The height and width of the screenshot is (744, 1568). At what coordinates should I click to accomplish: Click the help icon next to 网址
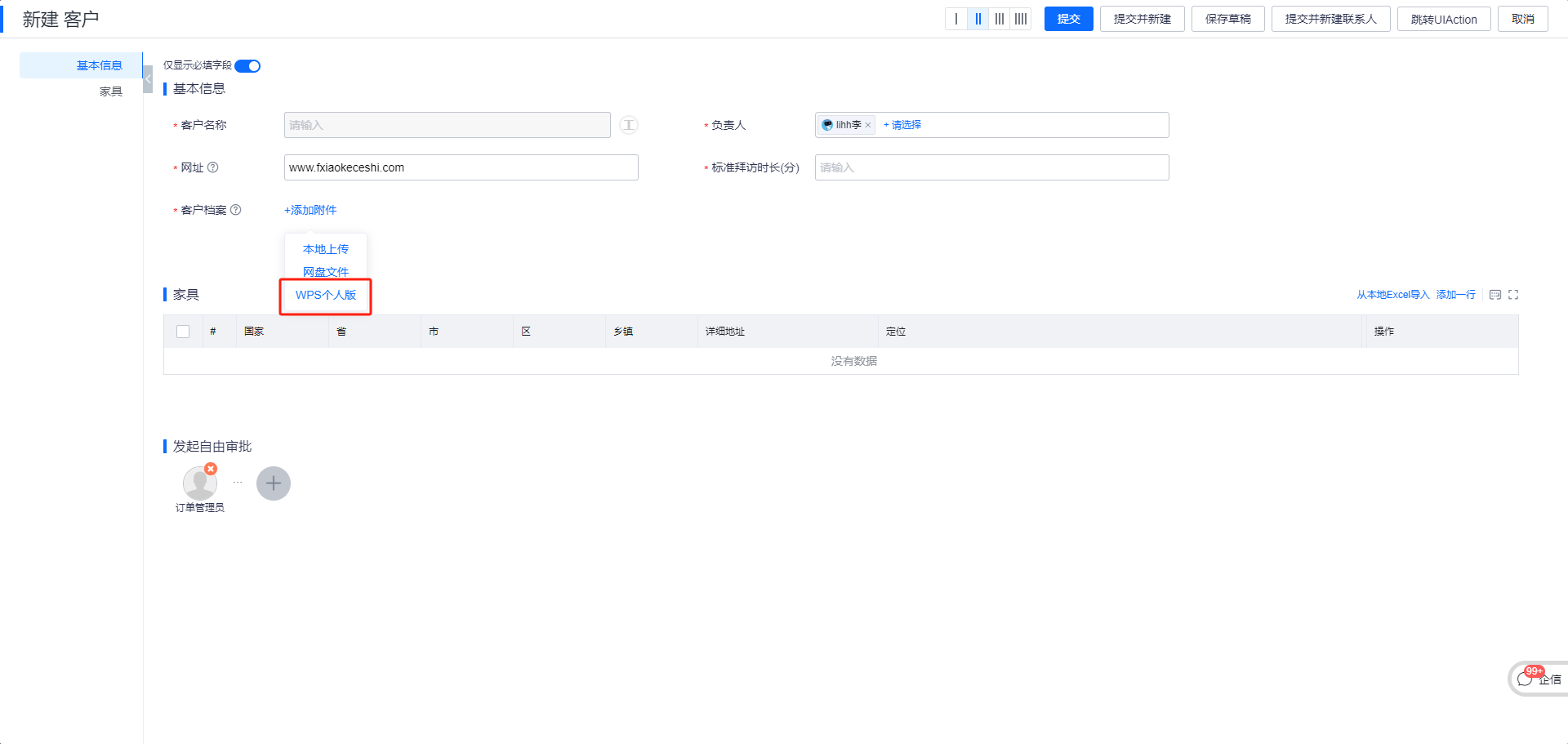click(213, 167)
